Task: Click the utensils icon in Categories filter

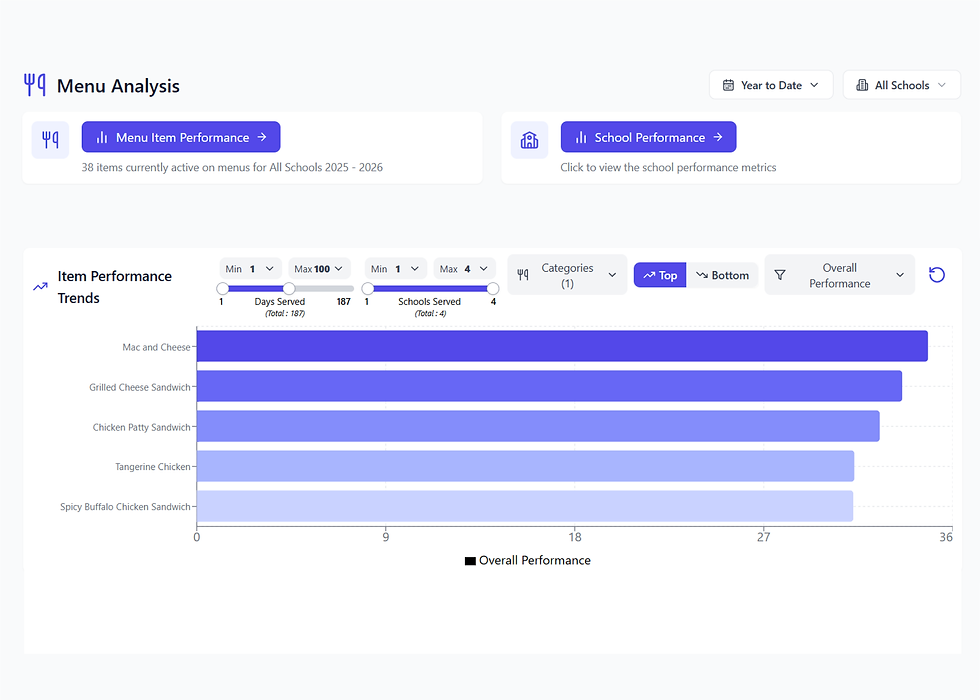Action: [523, 275]
